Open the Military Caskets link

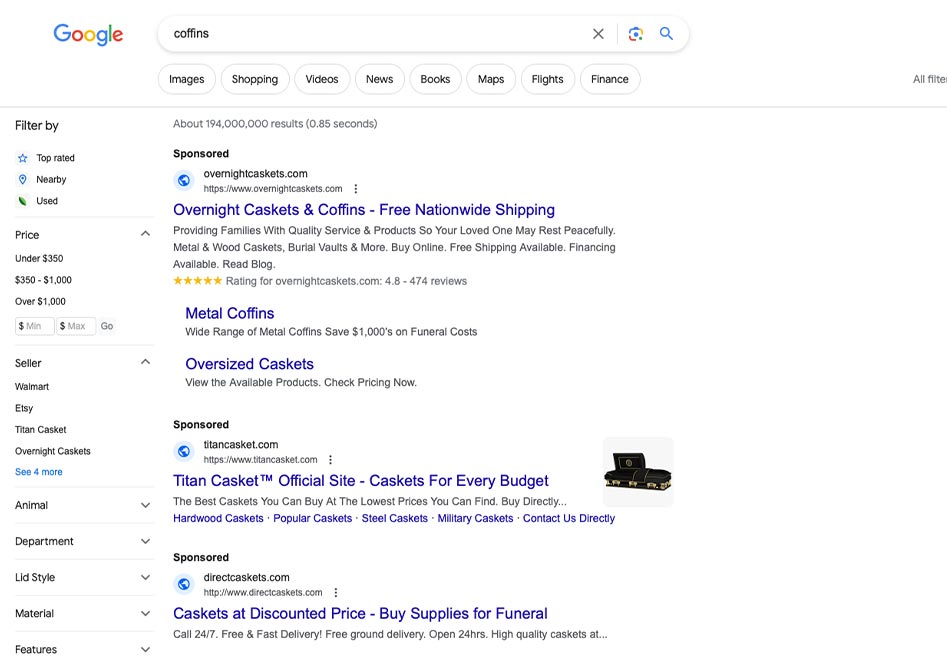click(x=475, y=518)
